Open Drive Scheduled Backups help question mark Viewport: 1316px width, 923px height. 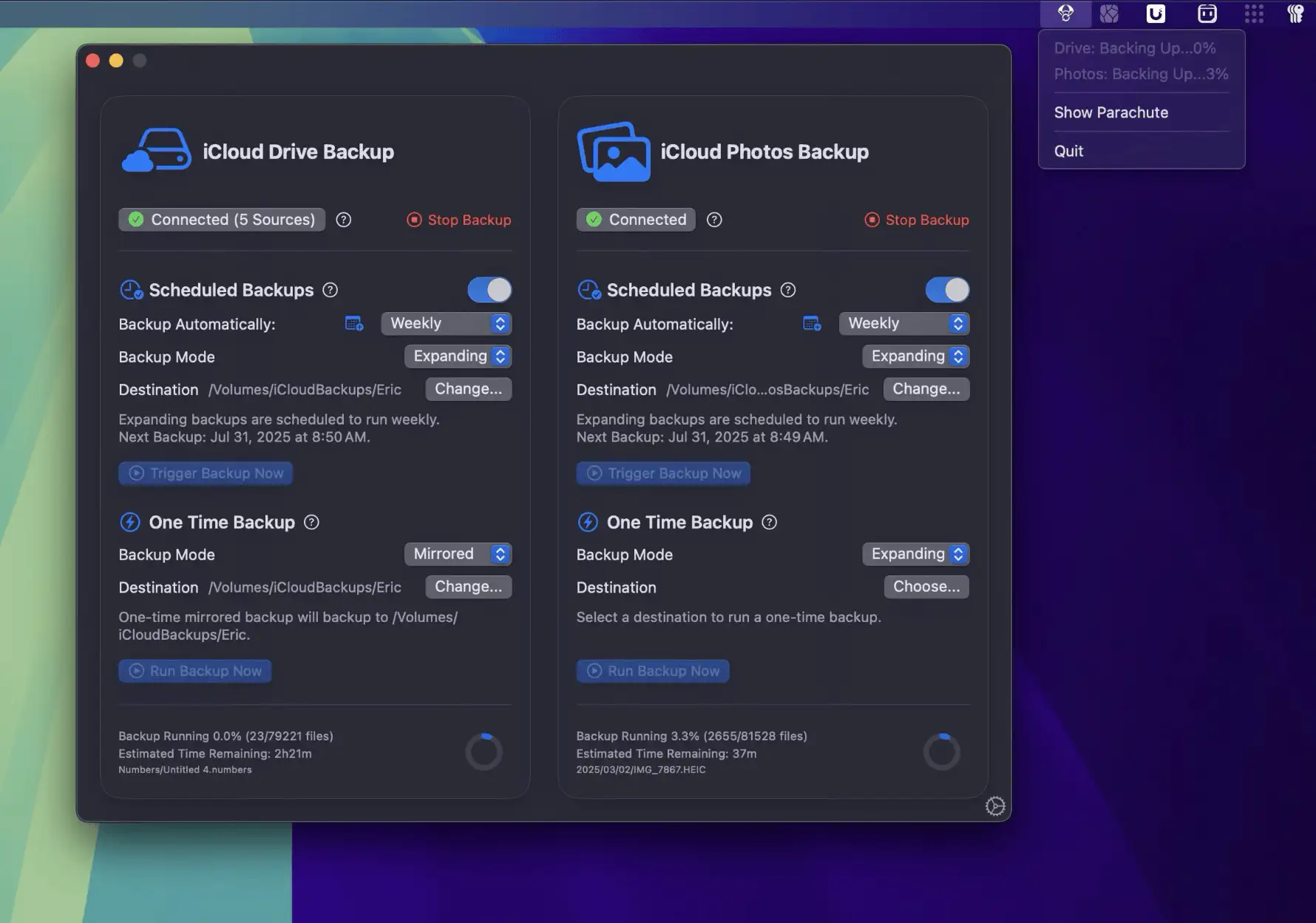(330, 290)
